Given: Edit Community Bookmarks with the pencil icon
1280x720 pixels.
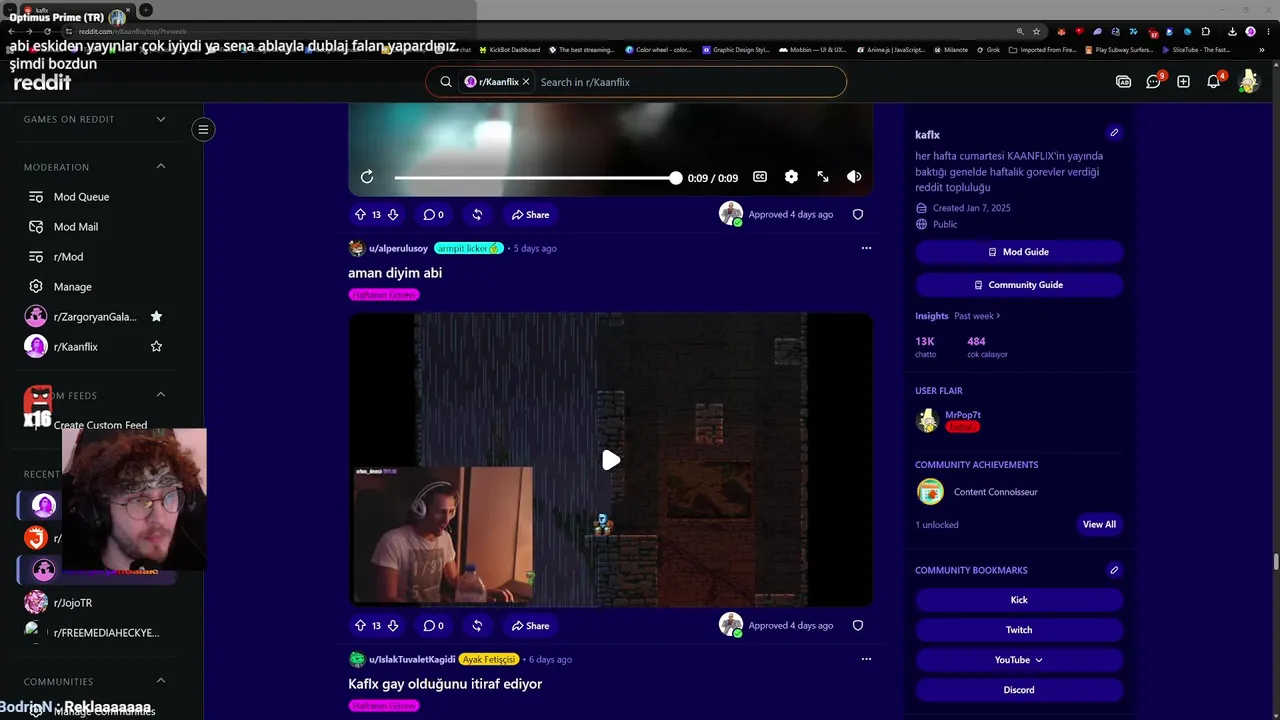Looking at the screenshot, I should [x=1114, y=570].
